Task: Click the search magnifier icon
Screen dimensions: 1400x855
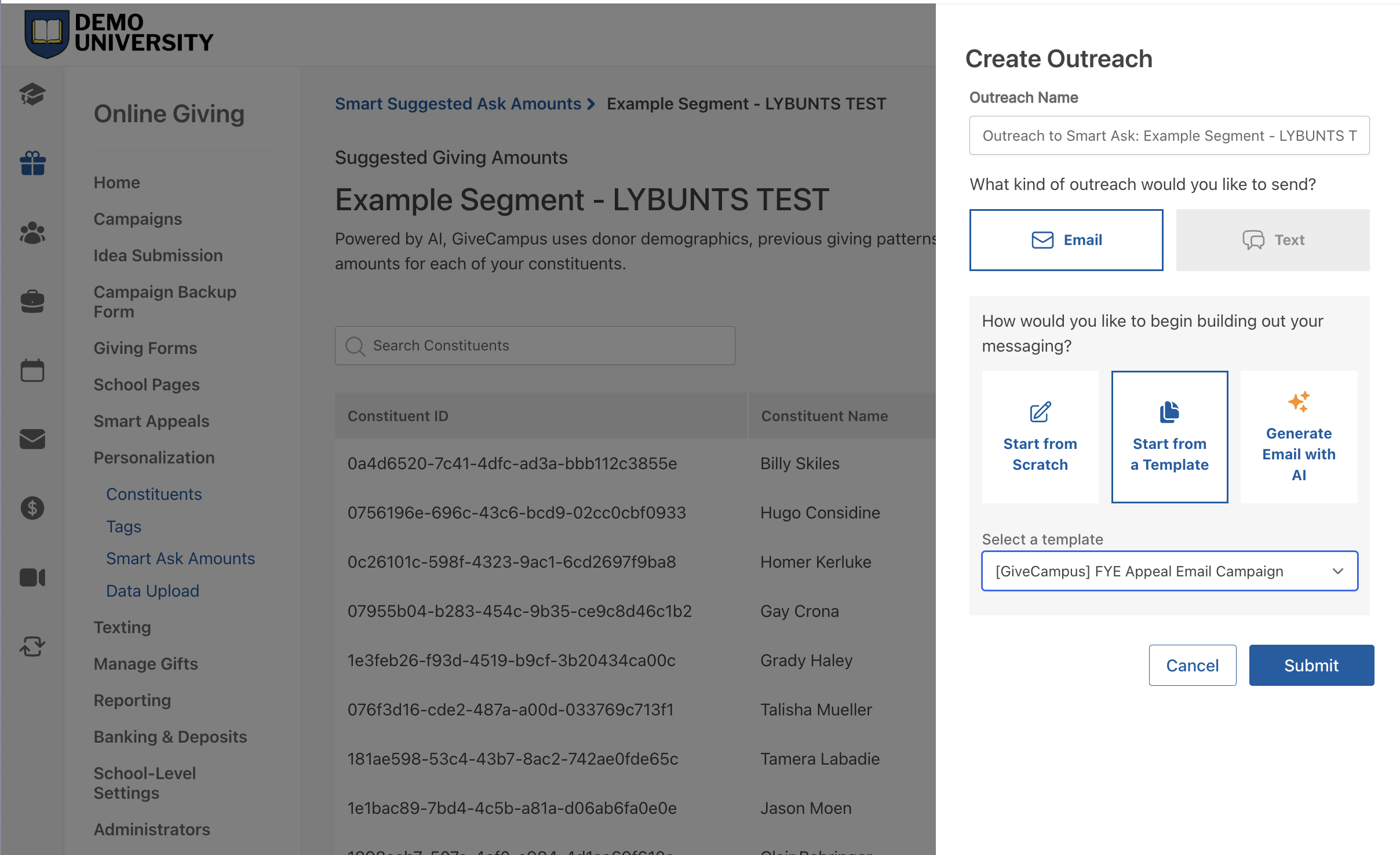Action: (x=355, y=346)
